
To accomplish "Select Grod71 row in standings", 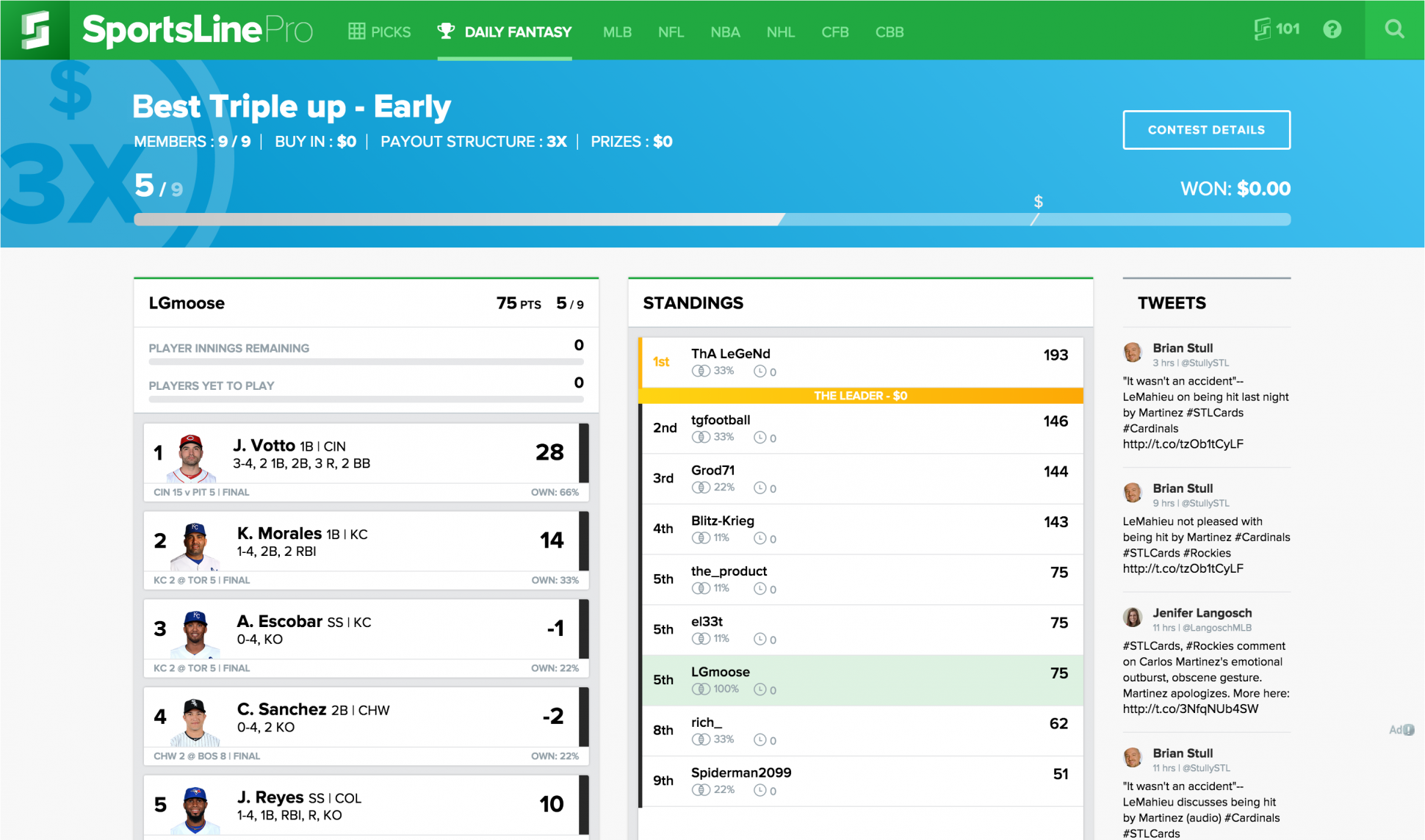I will pyautogui.click(x=861, y=479).
